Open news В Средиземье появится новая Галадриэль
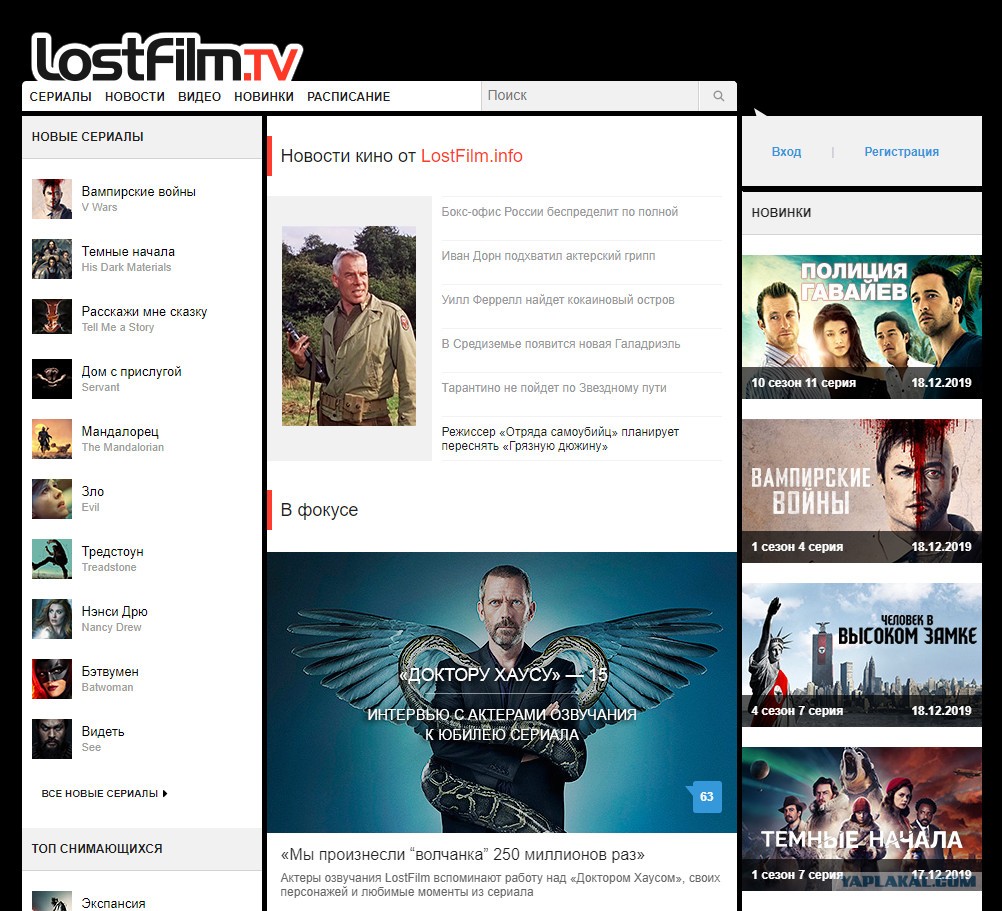The image size is (1002, 911). click(561, 344)
